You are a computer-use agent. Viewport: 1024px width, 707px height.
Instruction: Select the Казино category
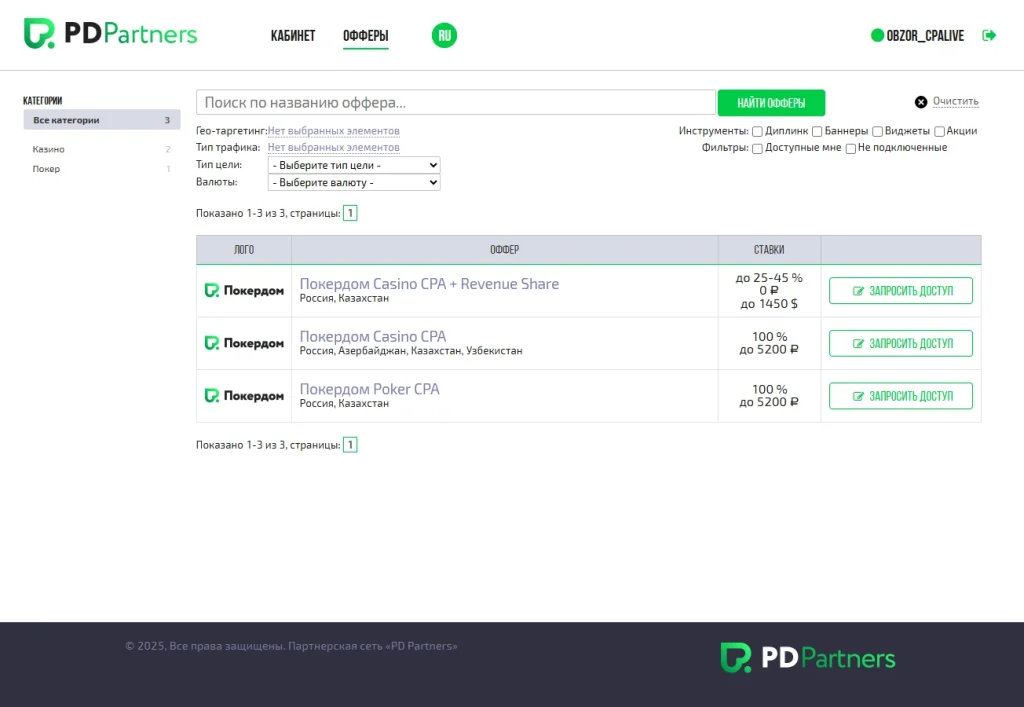click(102, 149)
